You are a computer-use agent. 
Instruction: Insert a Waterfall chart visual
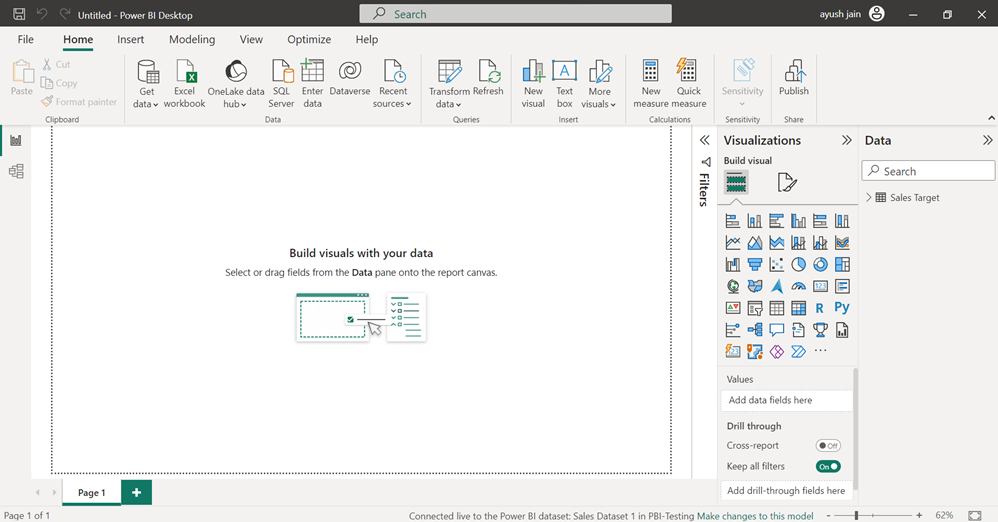tap(733, 264)
